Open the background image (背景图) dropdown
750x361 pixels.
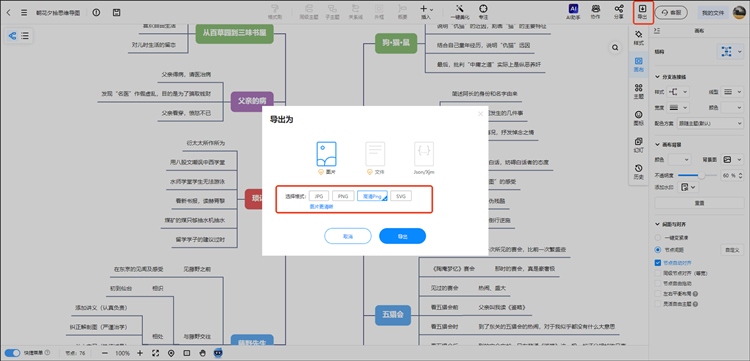732,160
